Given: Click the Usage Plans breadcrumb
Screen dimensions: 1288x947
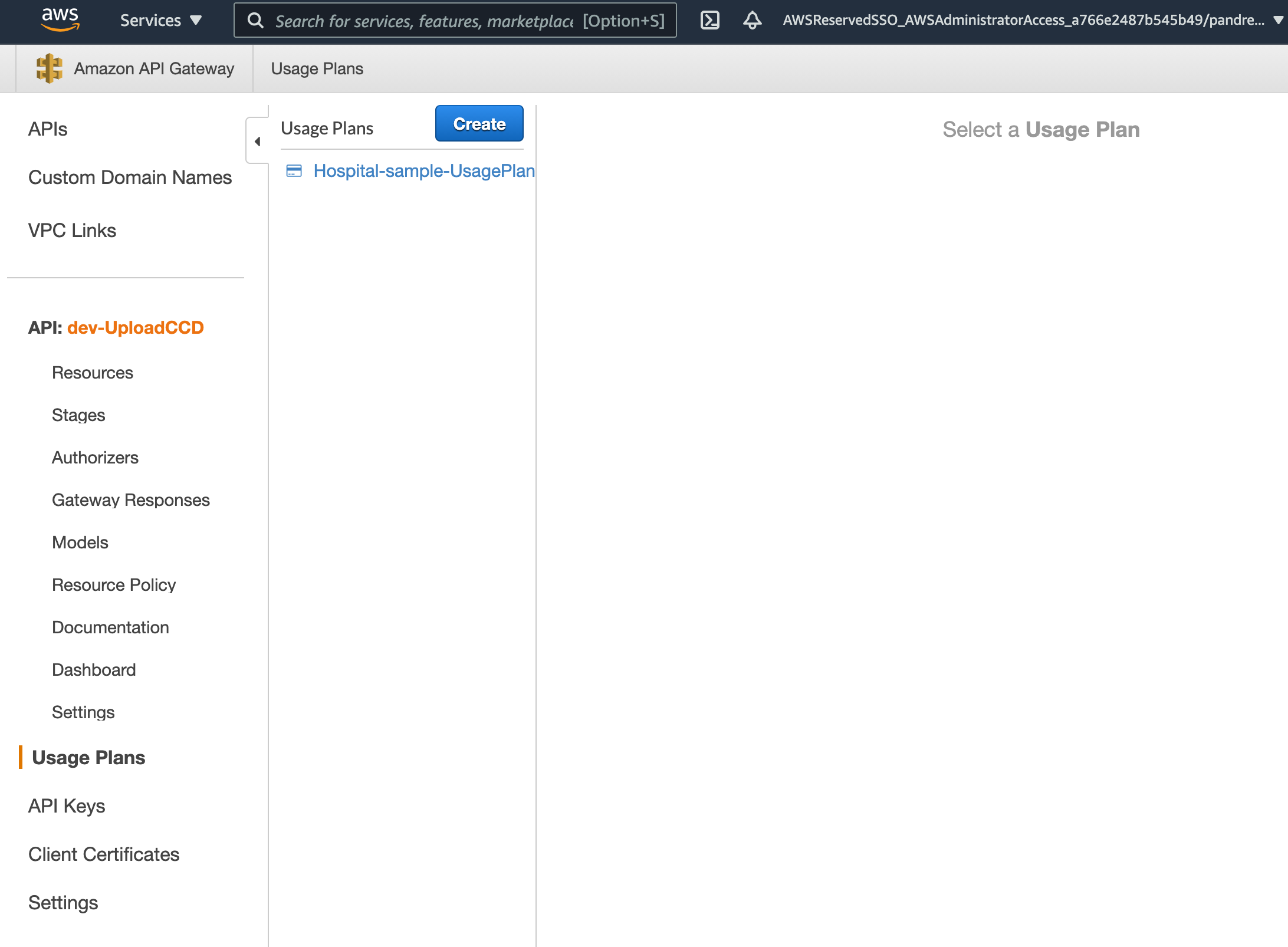Looking at the screenshot, I should 317,69.
